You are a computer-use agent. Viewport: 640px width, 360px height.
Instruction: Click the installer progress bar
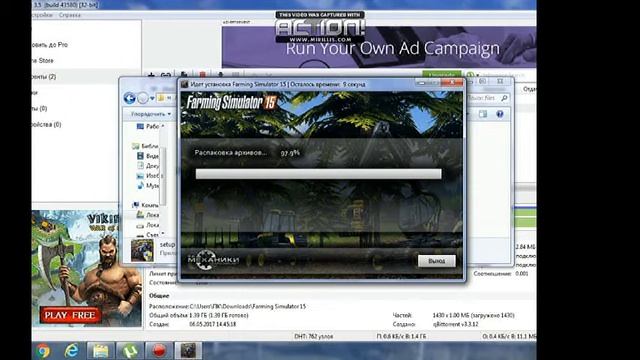pos(318,174)
